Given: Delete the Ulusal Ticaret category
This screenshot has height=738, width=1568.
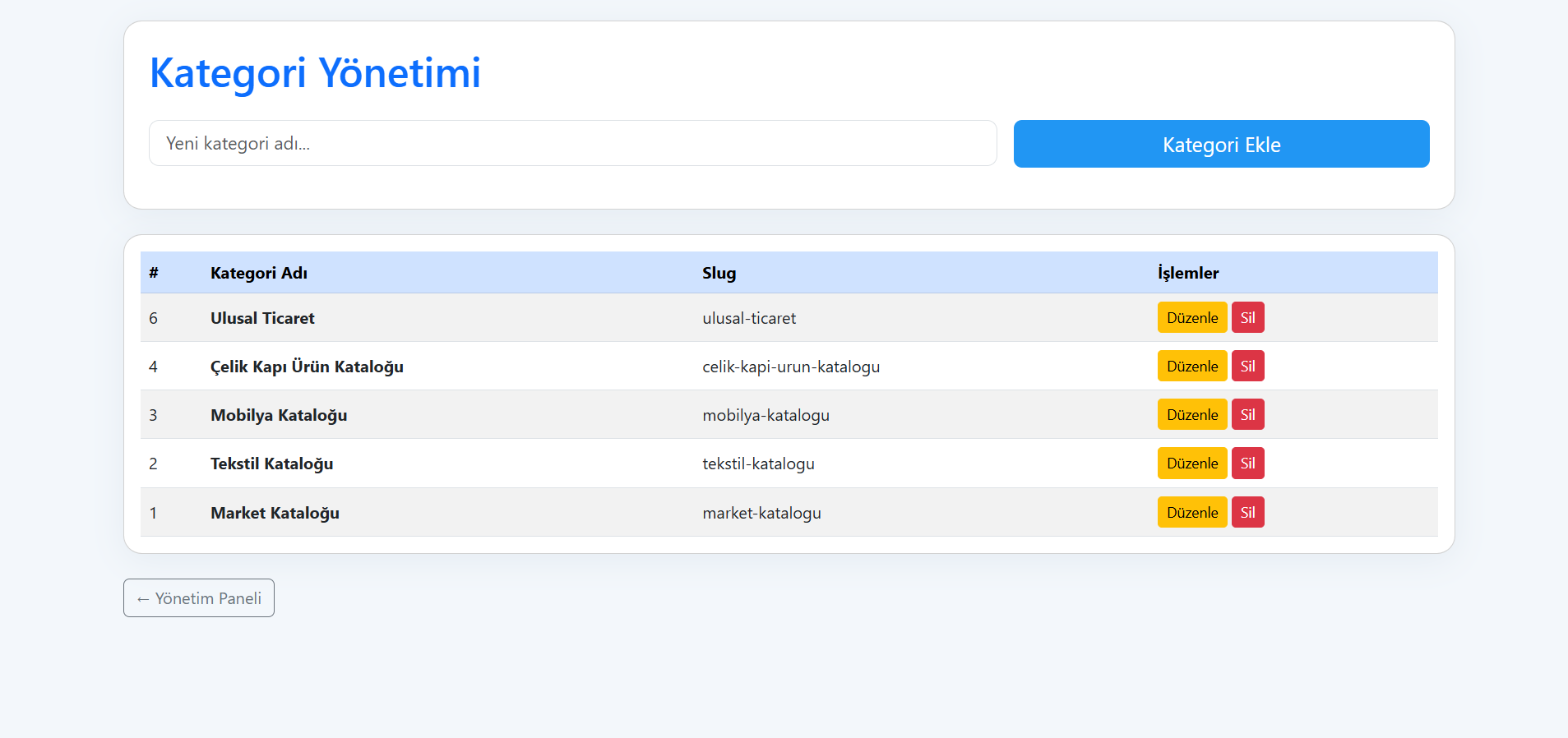Looking at the screenshot, I should pyautogui.click(x=1247, y=317).
